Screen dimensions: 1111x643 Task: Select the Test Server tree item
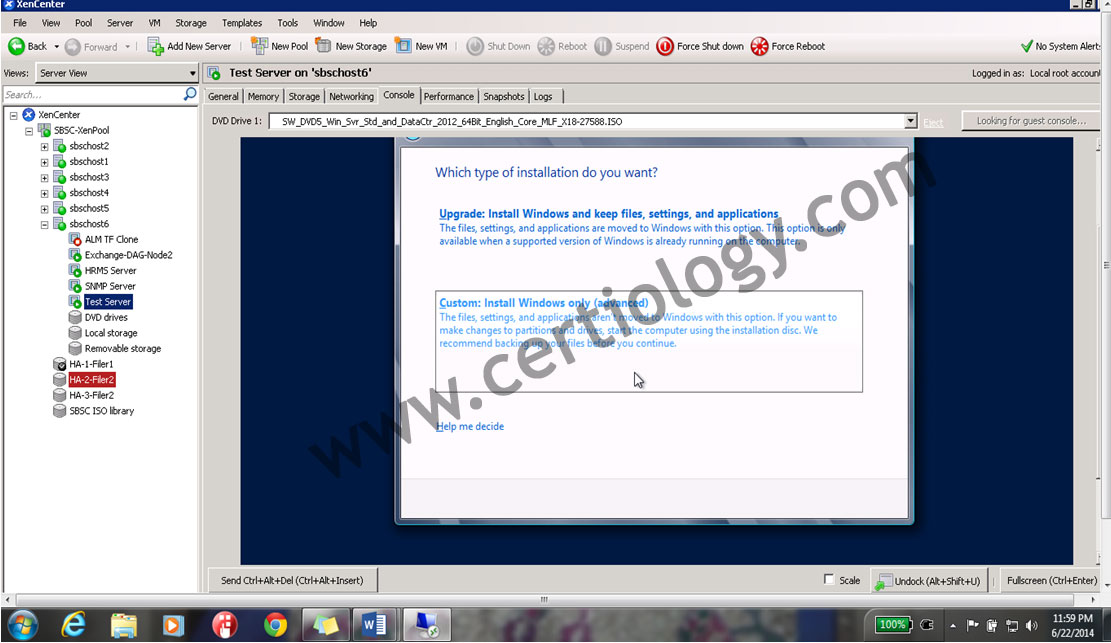click(x=108, y=302)
